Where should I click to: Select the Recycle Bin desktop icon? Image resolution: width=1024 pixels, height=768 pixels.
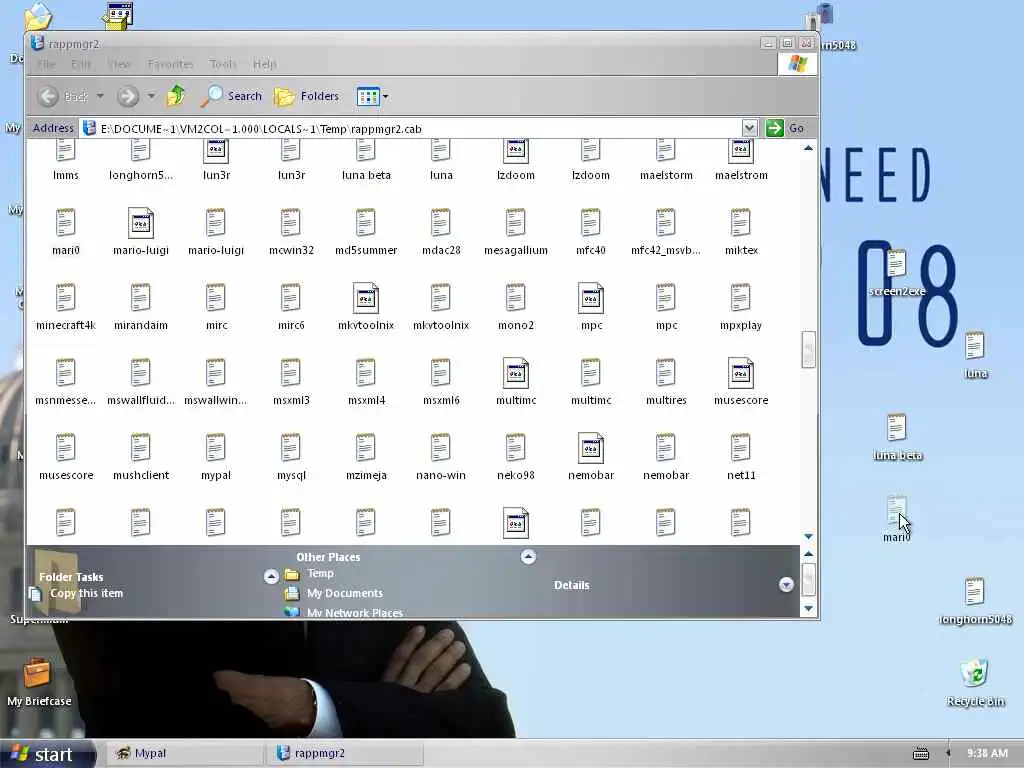[975, 682]
